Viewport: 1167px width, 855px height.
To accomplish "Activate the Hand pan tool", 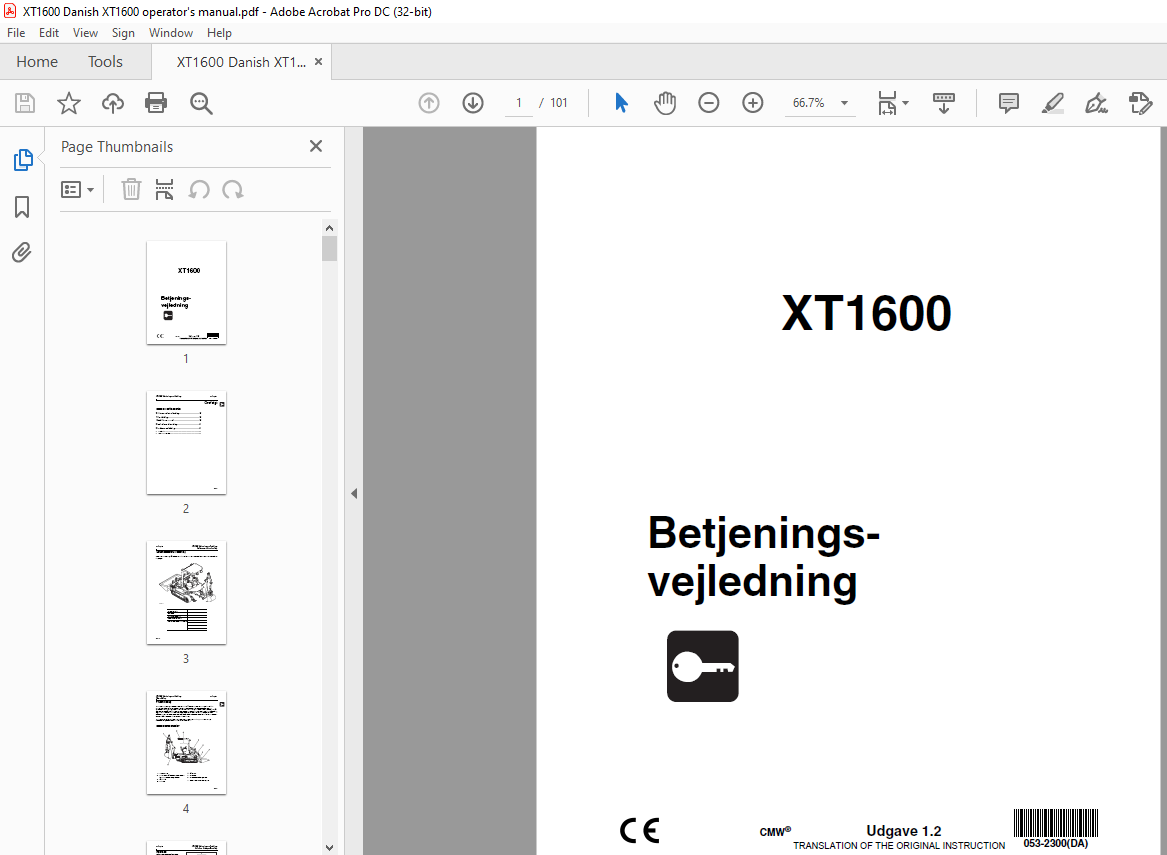I will pyautogui.click(x=665, y=103).
